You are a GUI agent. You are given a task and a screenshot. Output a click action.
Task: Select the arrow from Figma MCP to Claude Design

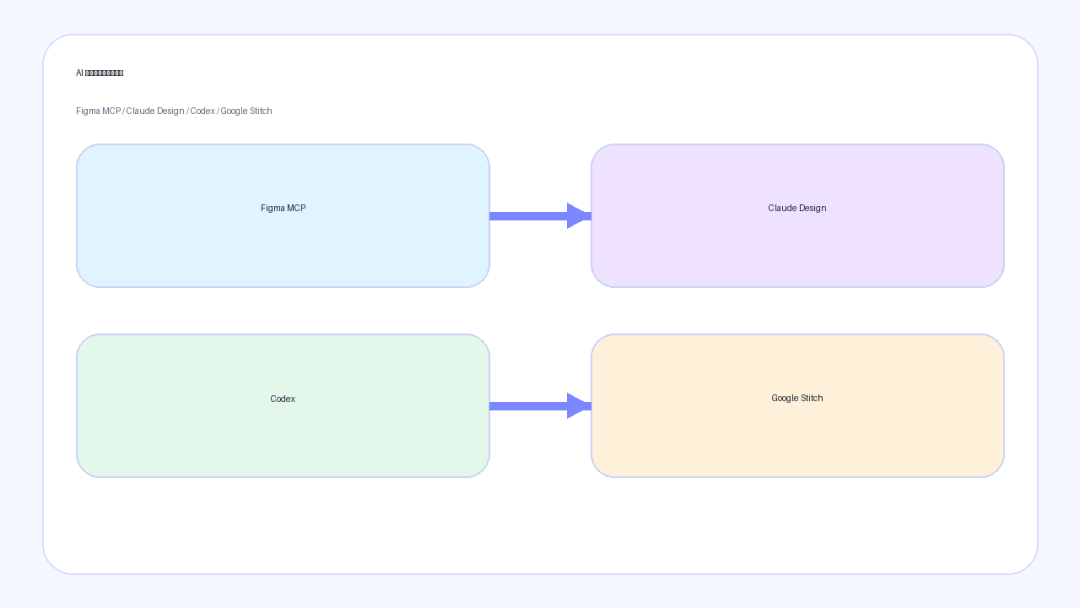pyautogui.click(x=541, y=216)
